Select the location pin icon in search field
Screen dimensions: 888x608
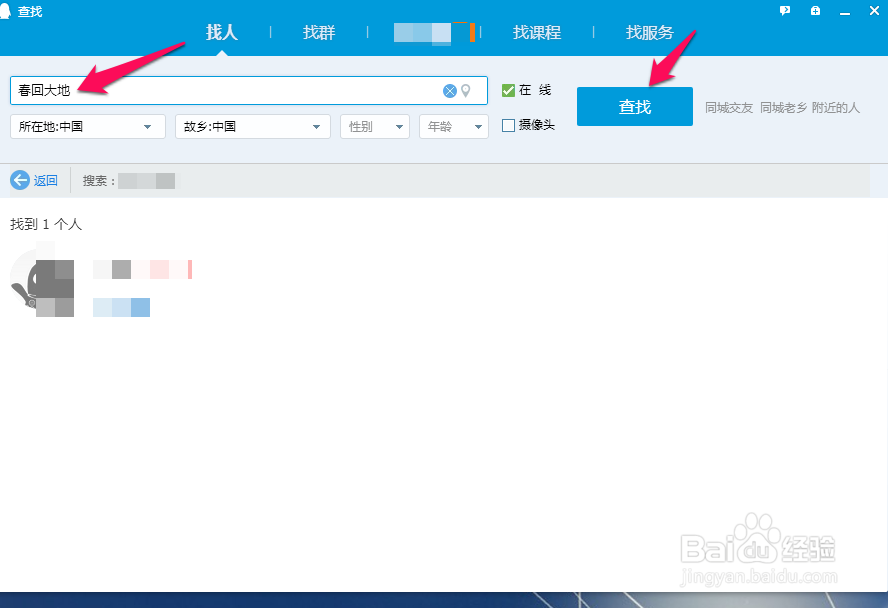pos(466,90)
